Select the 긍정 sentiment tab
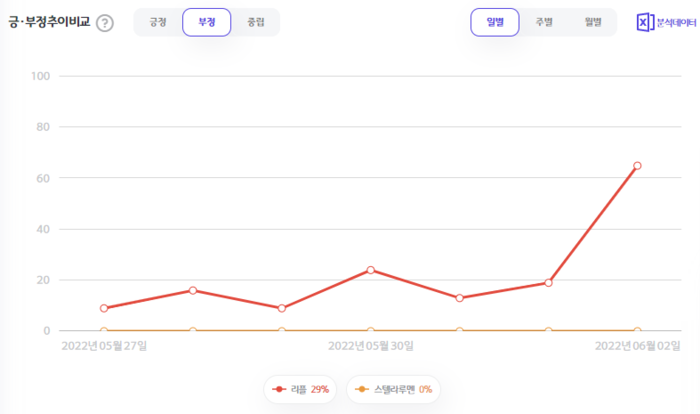 click(x=158, y=22)
